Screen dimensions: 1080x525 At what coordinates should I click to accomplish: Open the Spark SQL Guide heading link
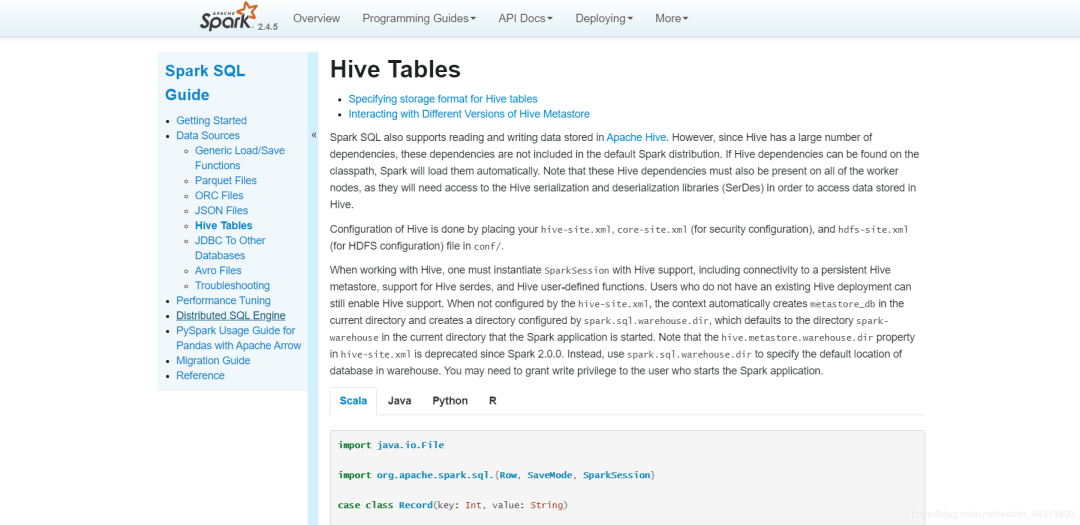click(205, 83)
